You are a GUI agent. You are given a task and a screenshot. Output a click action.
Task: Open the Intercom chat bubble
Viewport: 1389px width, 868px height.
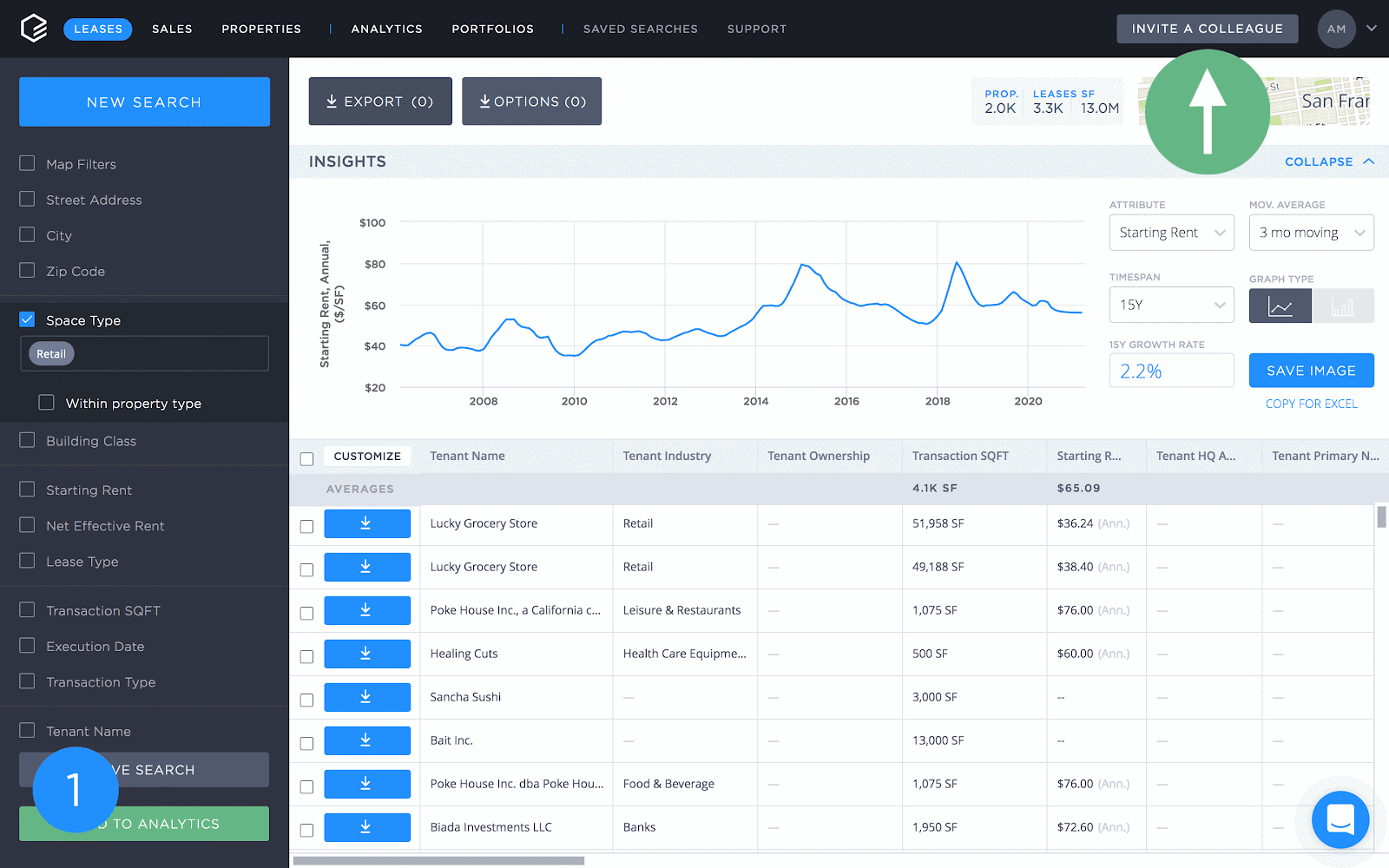[1340, 819]
